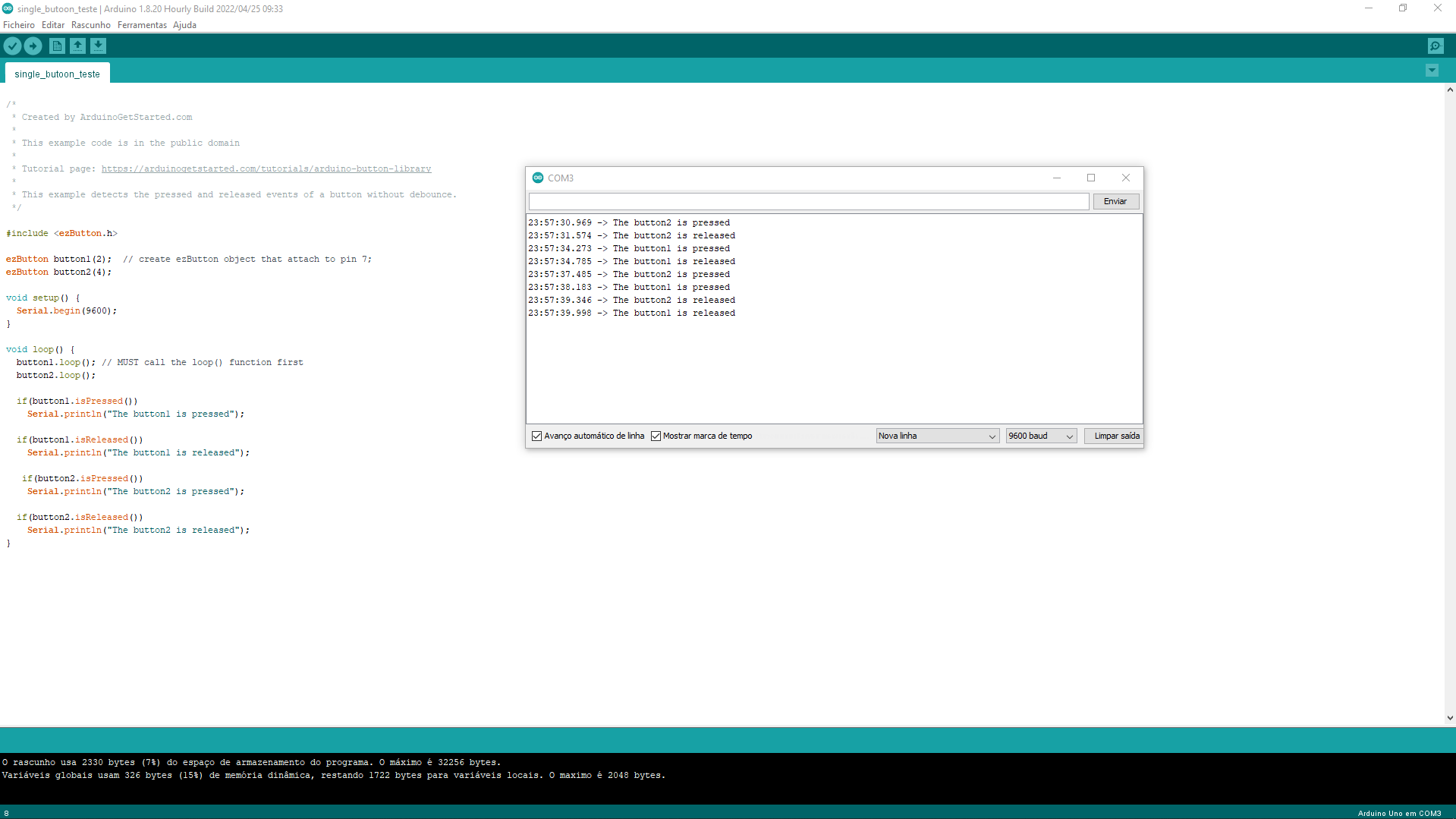Click the serial log line timestamped 23:57:39.998
Viewport: 1456px width, 819px height.
[632, 313]
